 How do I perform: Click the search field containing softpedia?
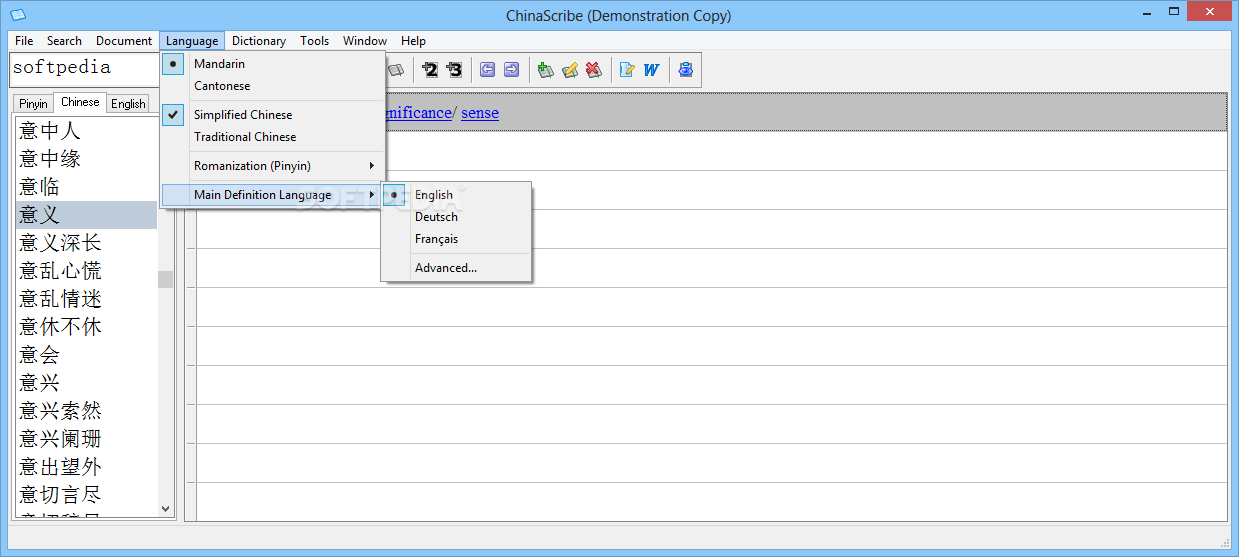(84, 68)
